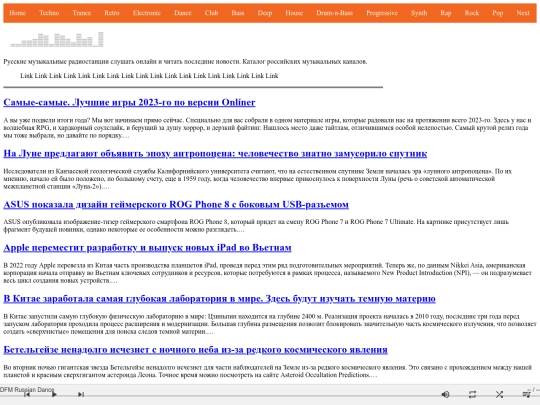Open the player playlist icon

tap(526, 394)
